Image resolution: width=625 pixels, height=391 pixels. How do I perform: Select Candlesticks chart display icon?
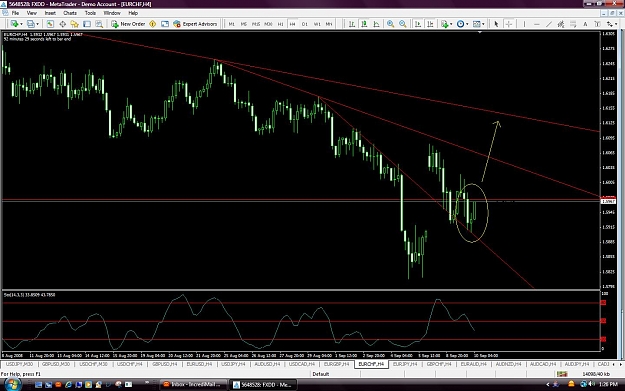coord(364,24)
